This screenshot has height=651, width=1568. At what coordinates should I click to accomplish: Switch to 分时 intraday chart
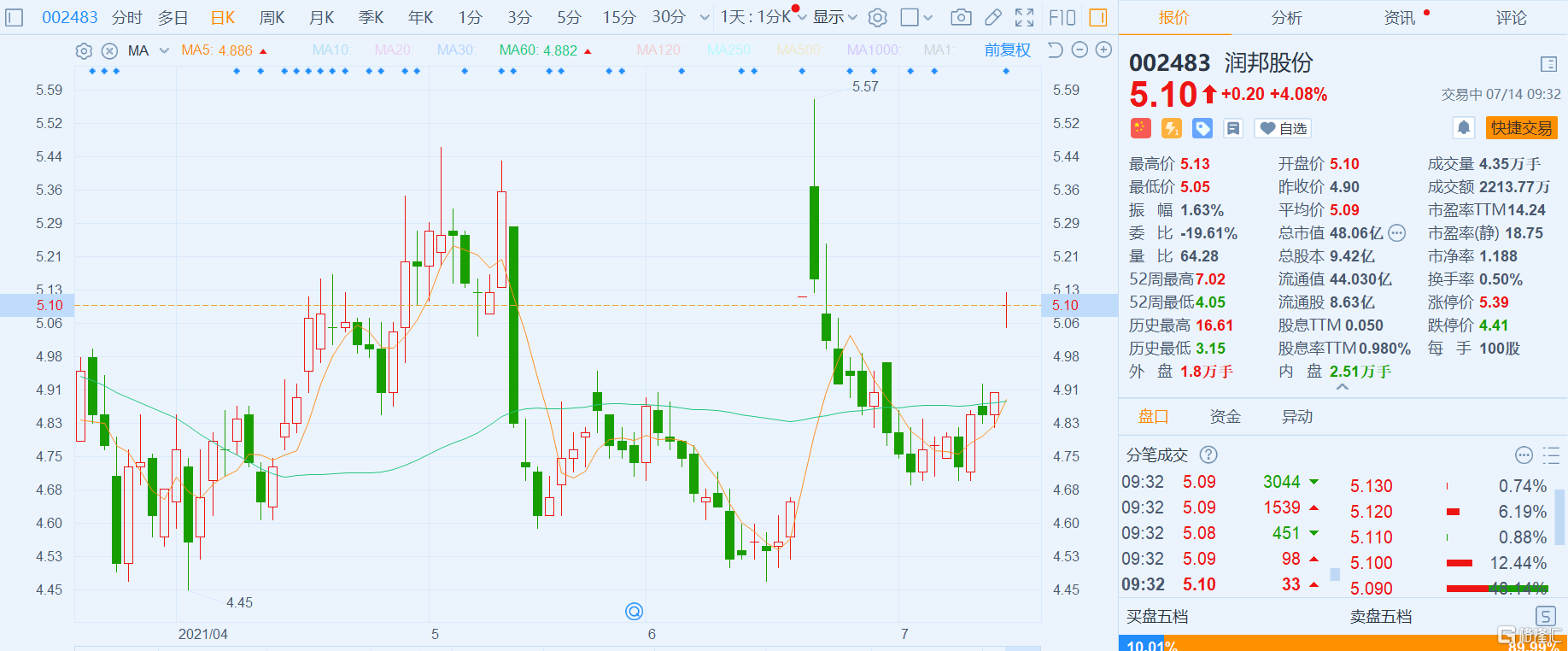(126, 17)
